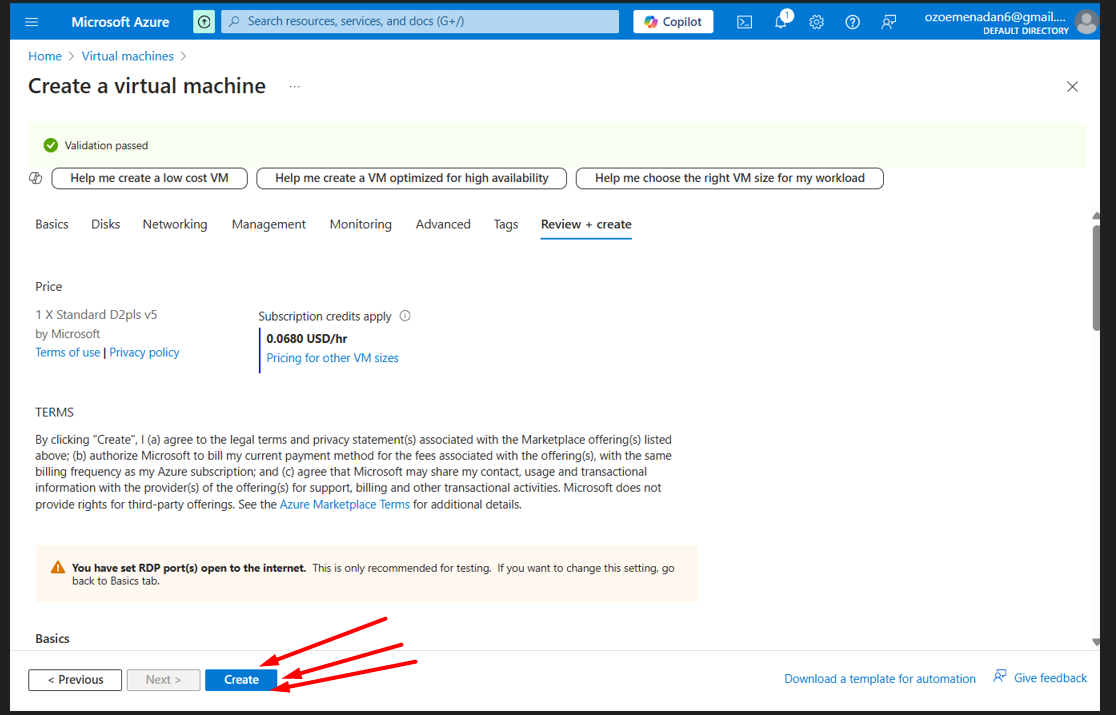Image resolution: width=1116 pixels, height=715 pixels.
Task: Open portal settings gear
Action: pyautogui.click(x=816, y=22)
